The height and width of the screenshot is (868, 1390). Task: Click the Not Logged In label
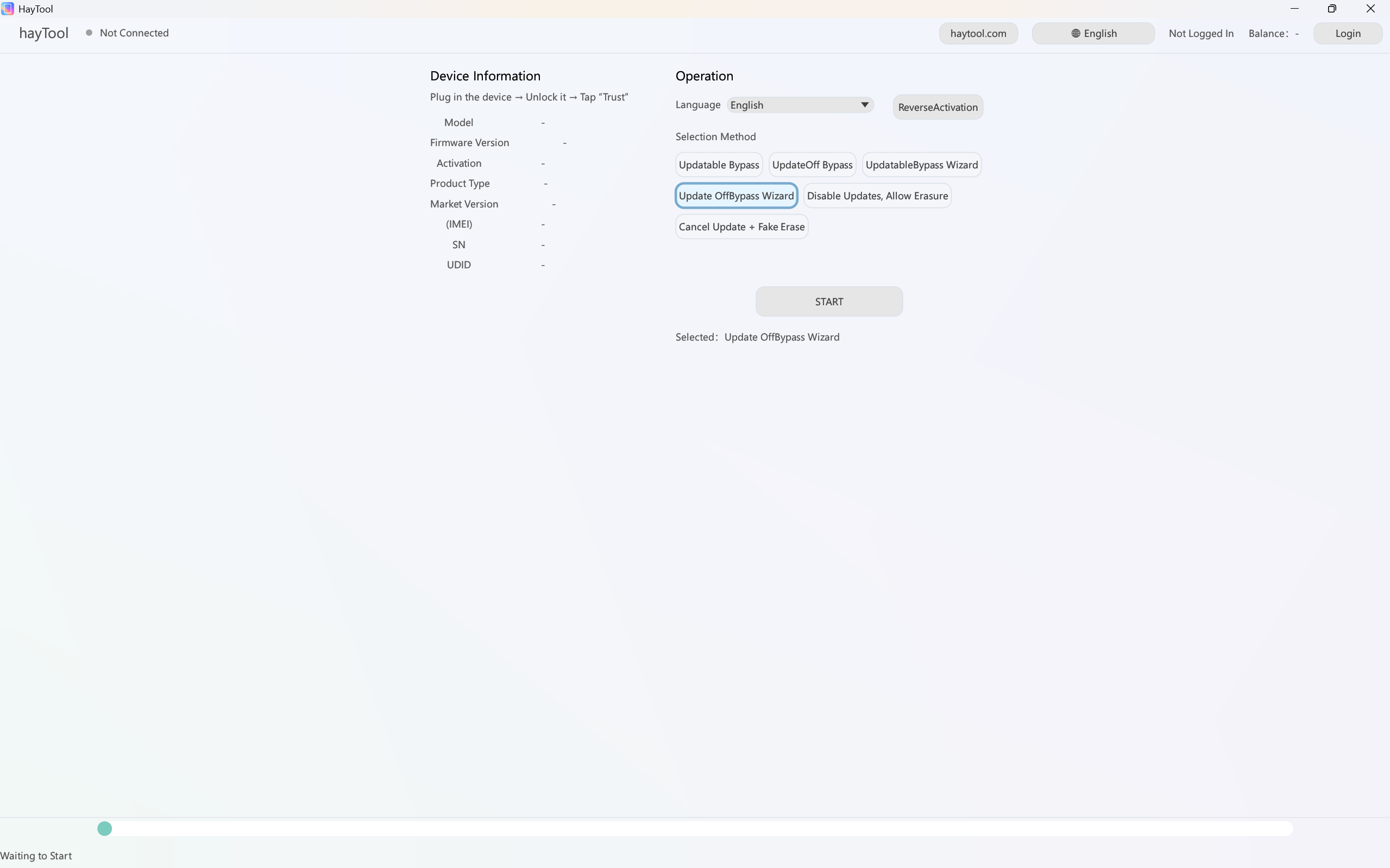pos(1200,33)
